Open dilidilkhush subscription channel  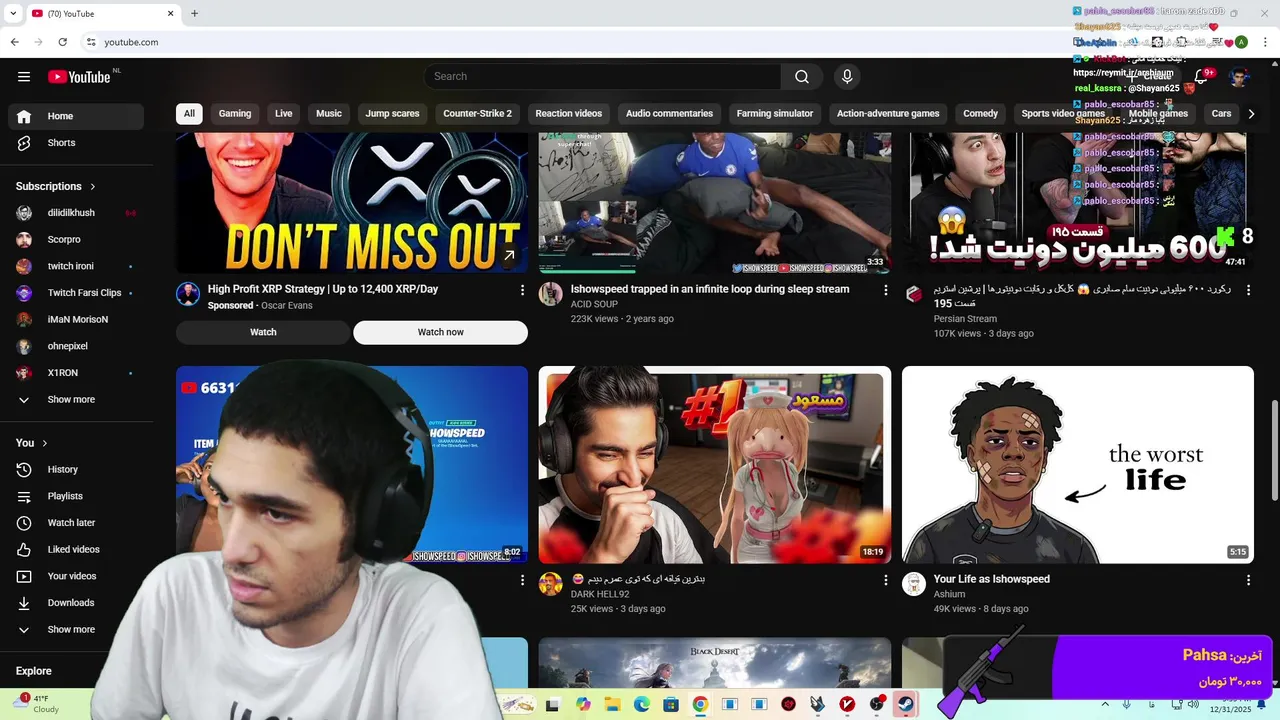[x=76, y=213]
